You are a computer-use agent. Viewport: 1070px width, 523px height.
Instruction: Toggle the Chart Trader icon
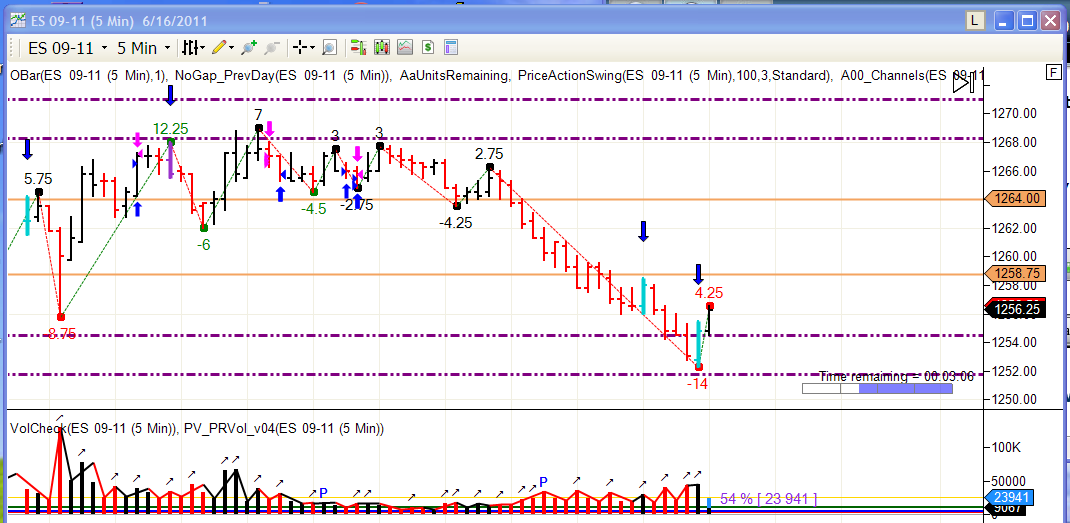[358, 47]
